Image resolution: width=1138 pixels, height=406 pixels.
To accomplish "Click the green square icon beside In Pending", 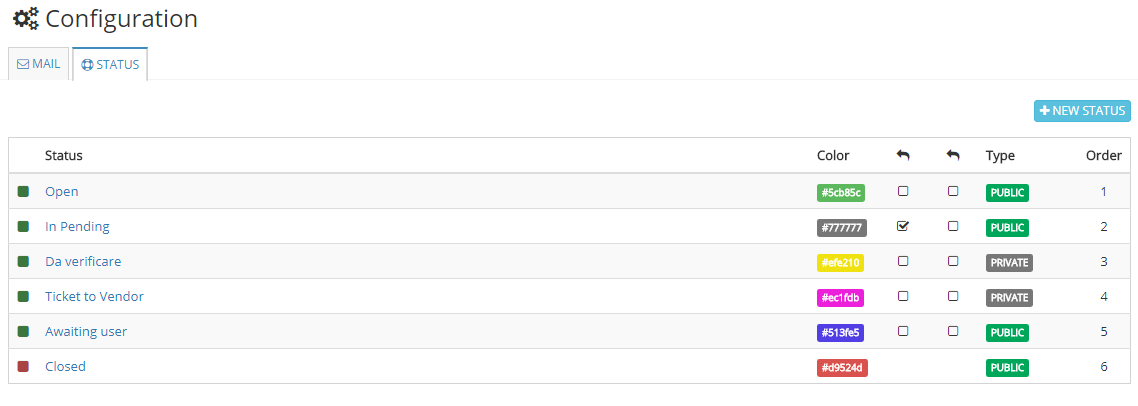I will (x=23, y=227).
